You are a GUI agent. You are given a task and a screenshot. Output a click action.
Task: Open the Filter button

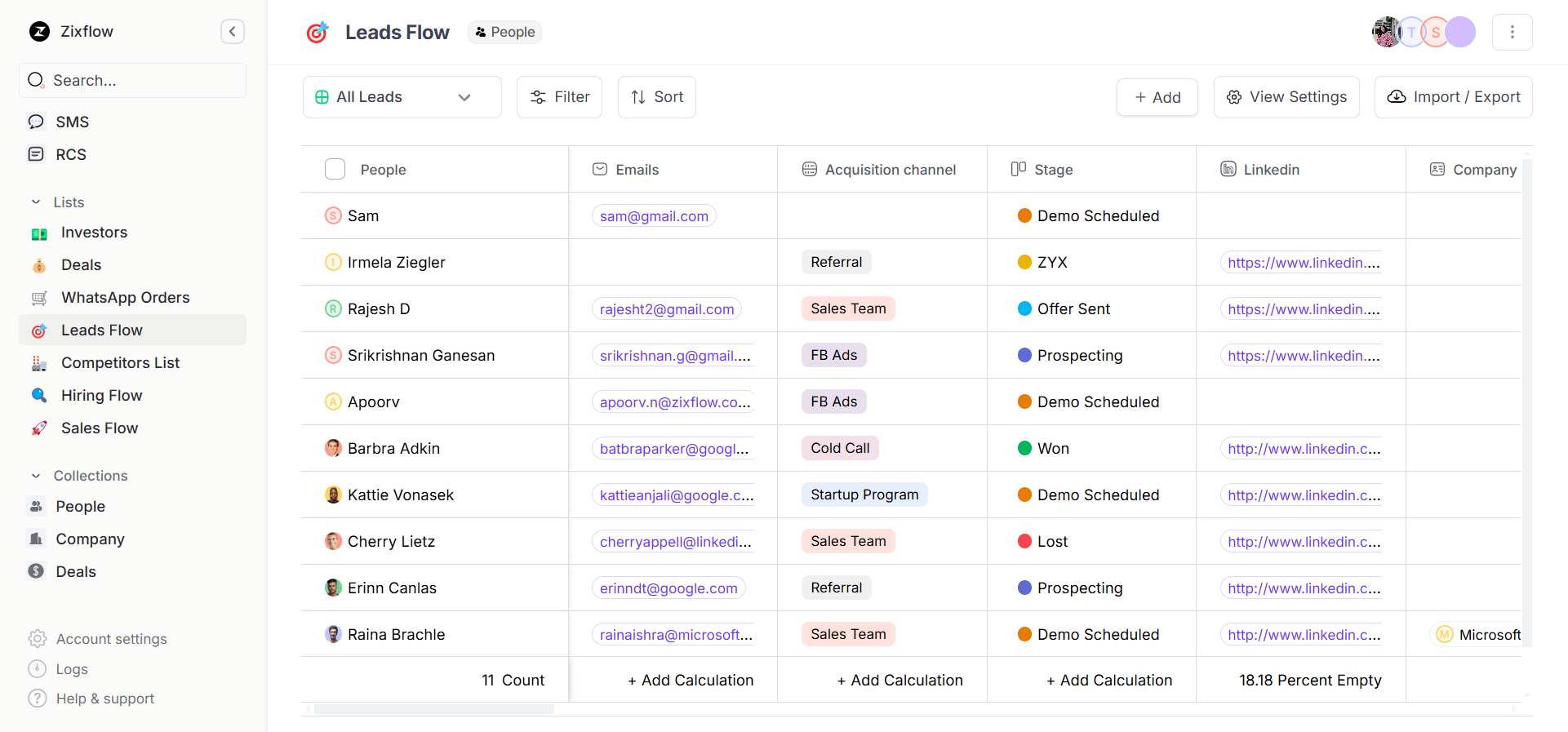pyautogui.click(x=559, y=97)
